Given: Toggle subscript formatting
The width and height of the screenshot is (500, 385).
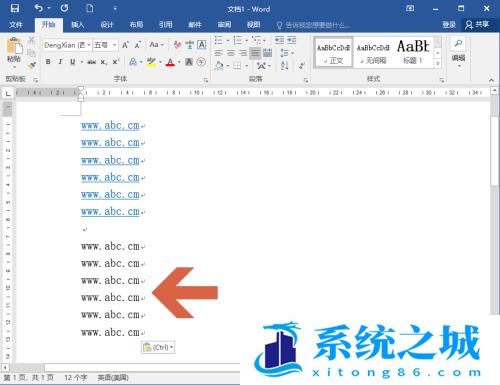Looking at the screenshot, I should 104,62.
